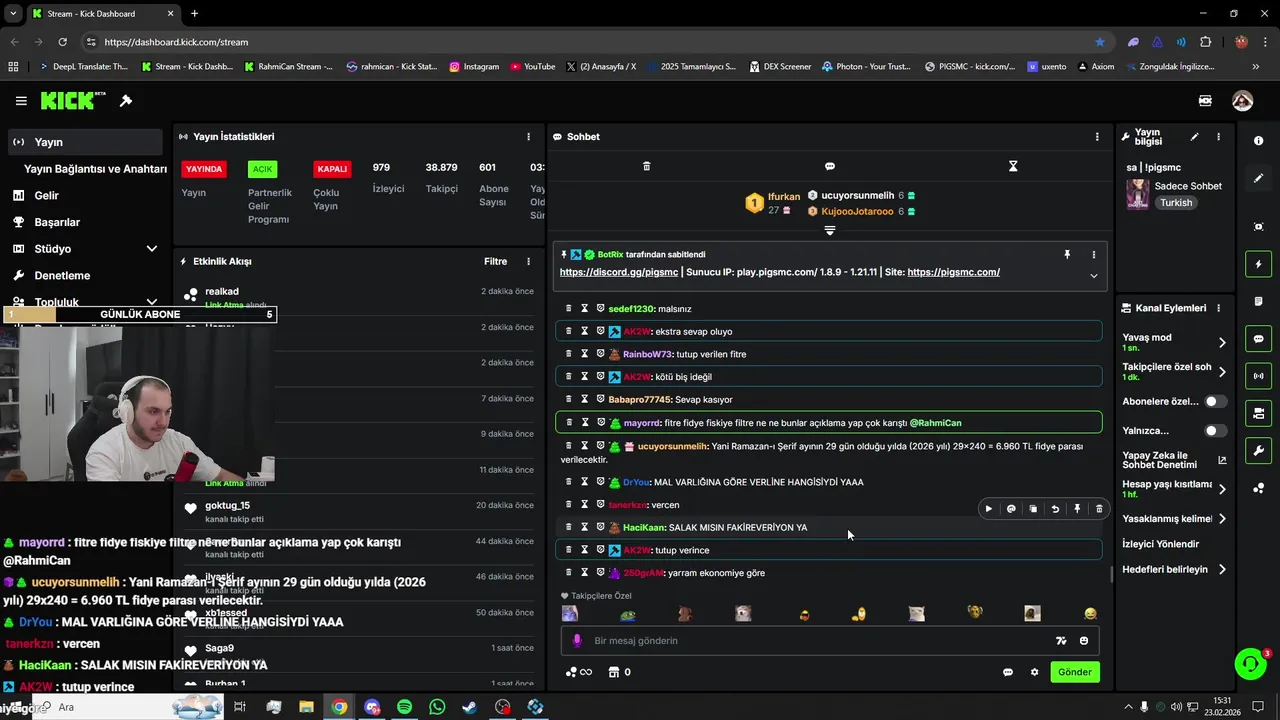The width and height of the screenshot is (1280, 720).
Task: Expand the chat leaderboard arrow
Action: coord(829,231)
